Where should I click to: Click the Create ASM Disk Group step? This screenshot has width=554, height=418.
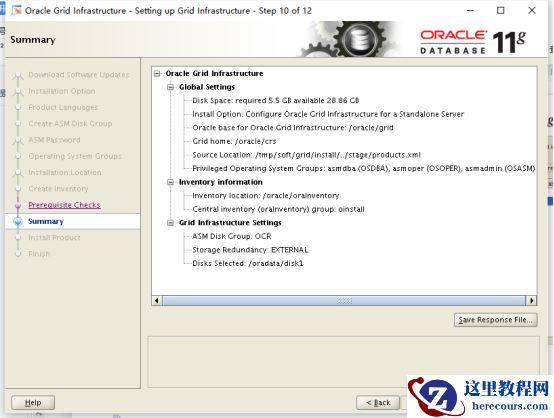(70, 124)
